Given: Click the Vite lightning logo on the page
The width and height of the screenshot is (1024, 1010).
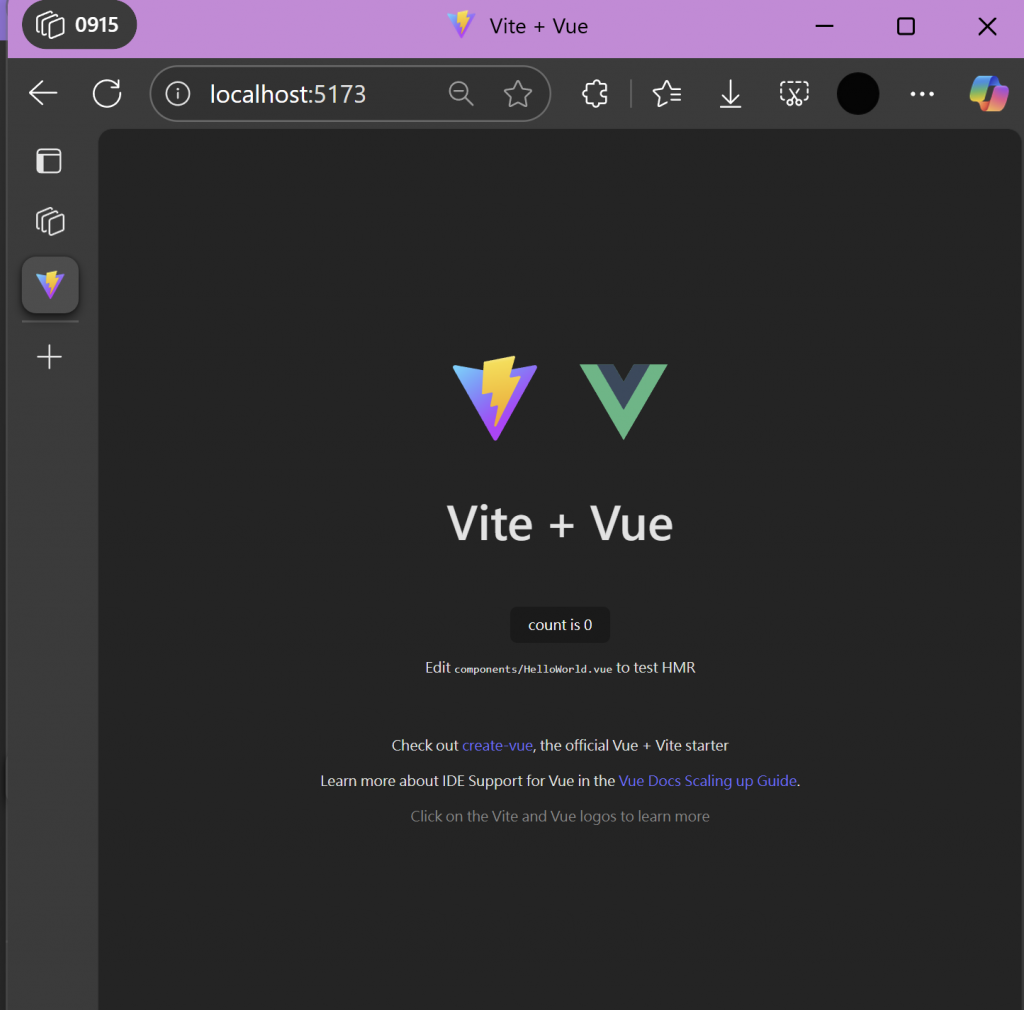Looking at the screenshot, I should pyautogui.click(x=495, y=398).
